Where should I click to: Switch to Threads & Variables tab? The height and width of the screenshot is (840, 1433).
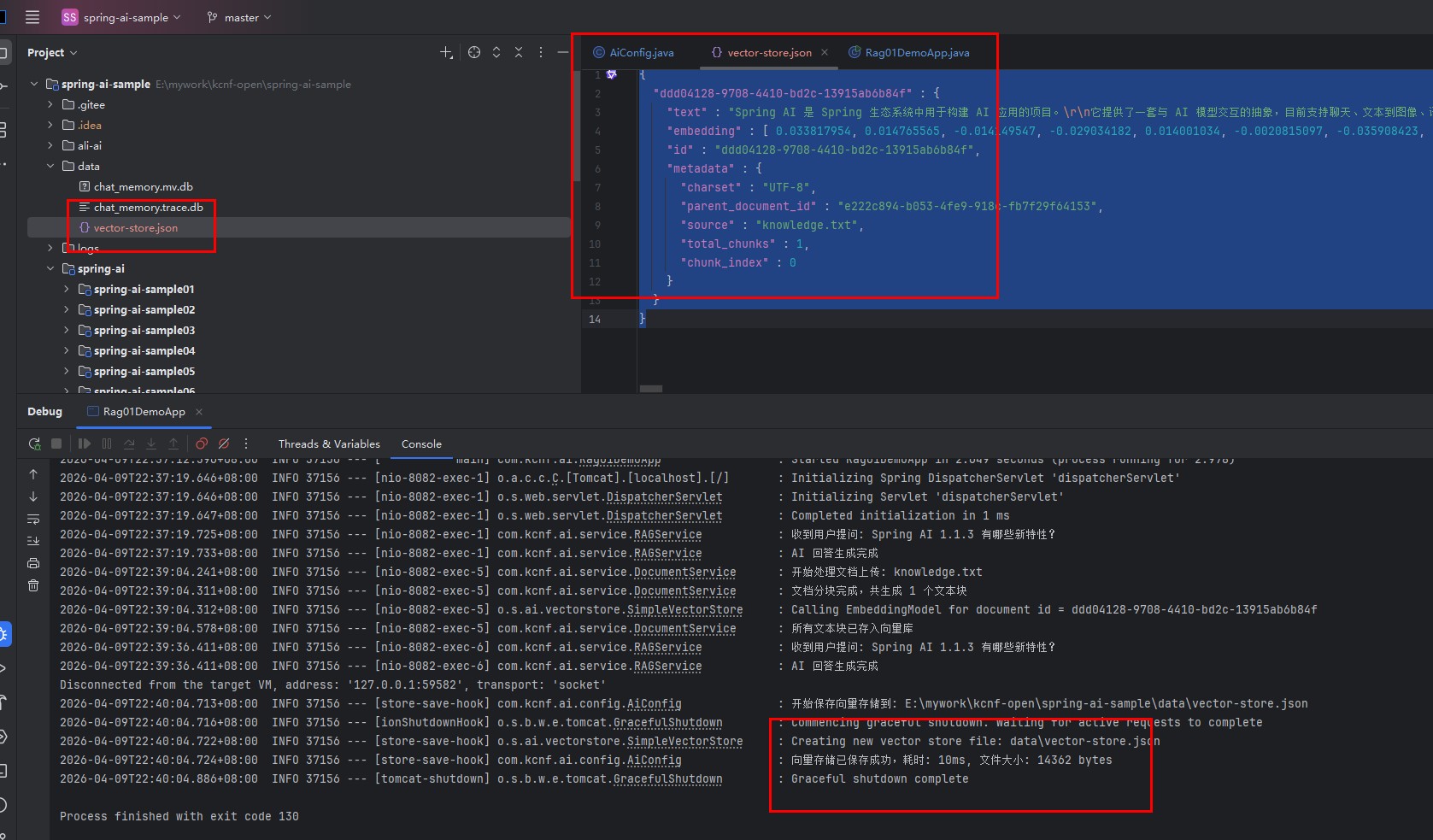(x=329, y=444)
